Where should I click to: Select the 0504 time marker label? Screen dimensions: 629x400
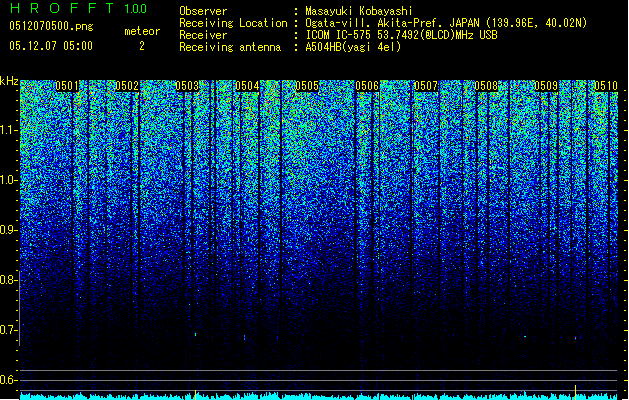click(247, 86)
